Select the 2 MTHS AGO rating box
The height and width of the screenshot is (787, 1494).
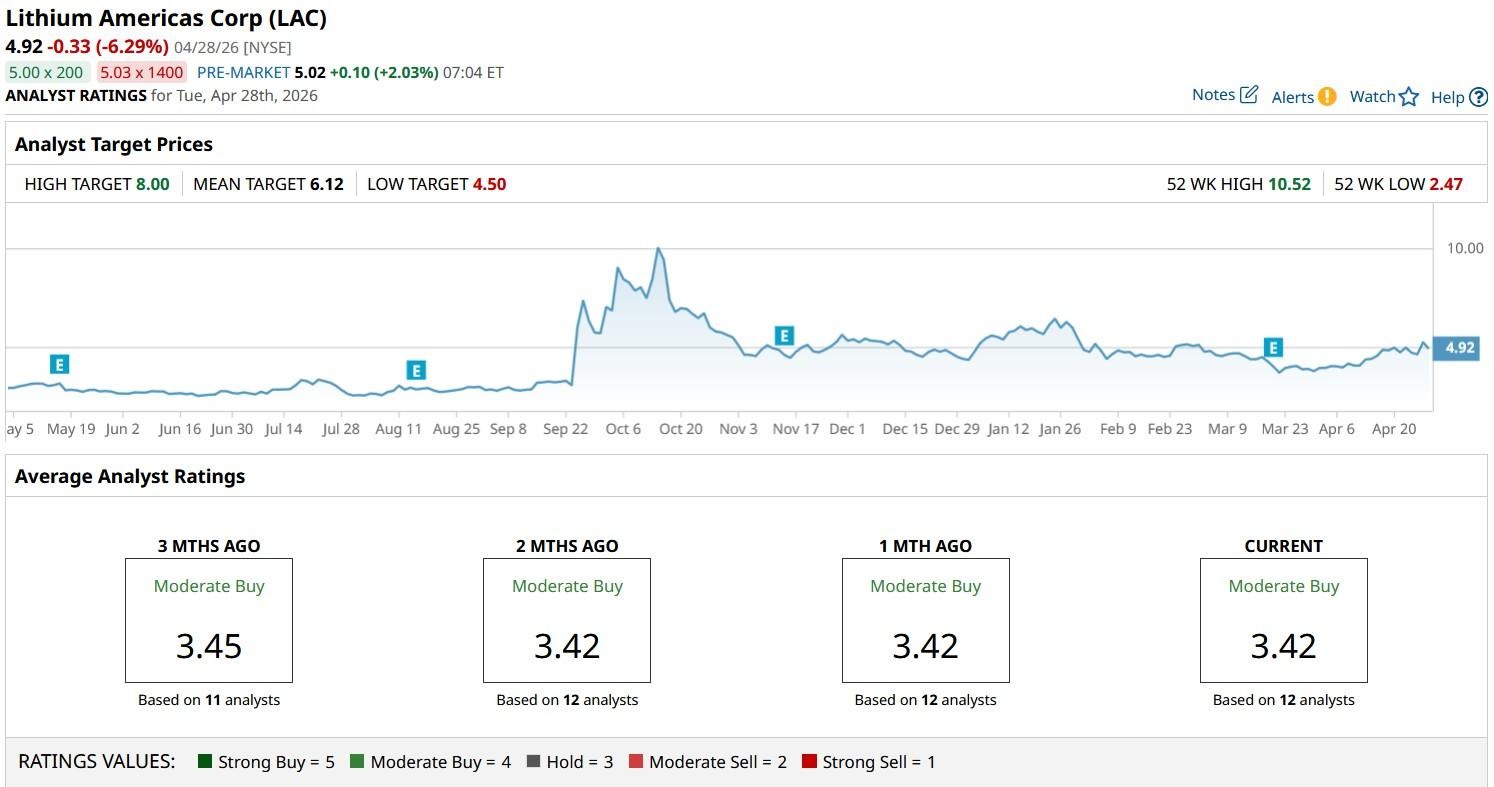(567, 620)
